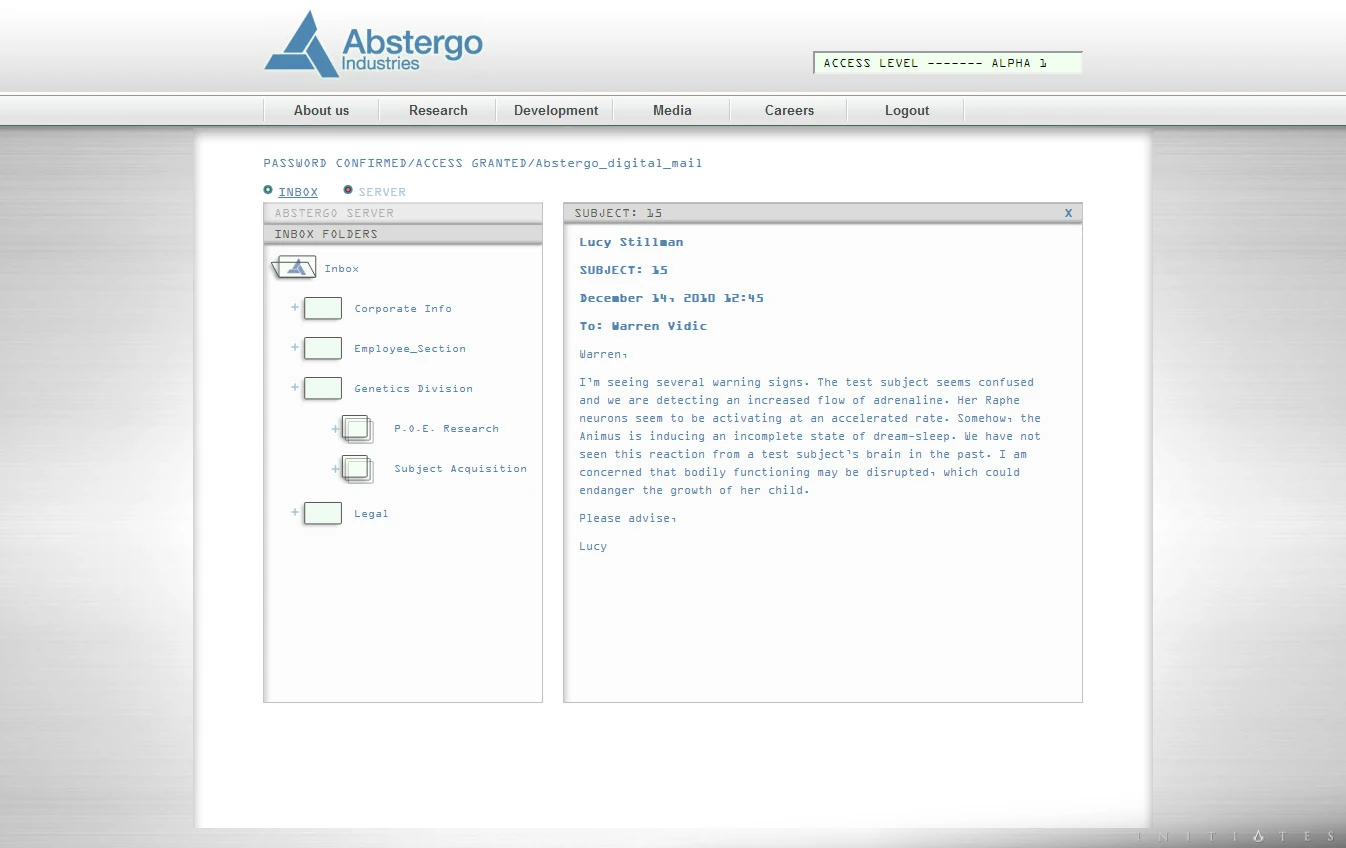This screenshot has height=848, width=1346.
Task: Select the SERVER radio button
Action: [x=348, y=190]
